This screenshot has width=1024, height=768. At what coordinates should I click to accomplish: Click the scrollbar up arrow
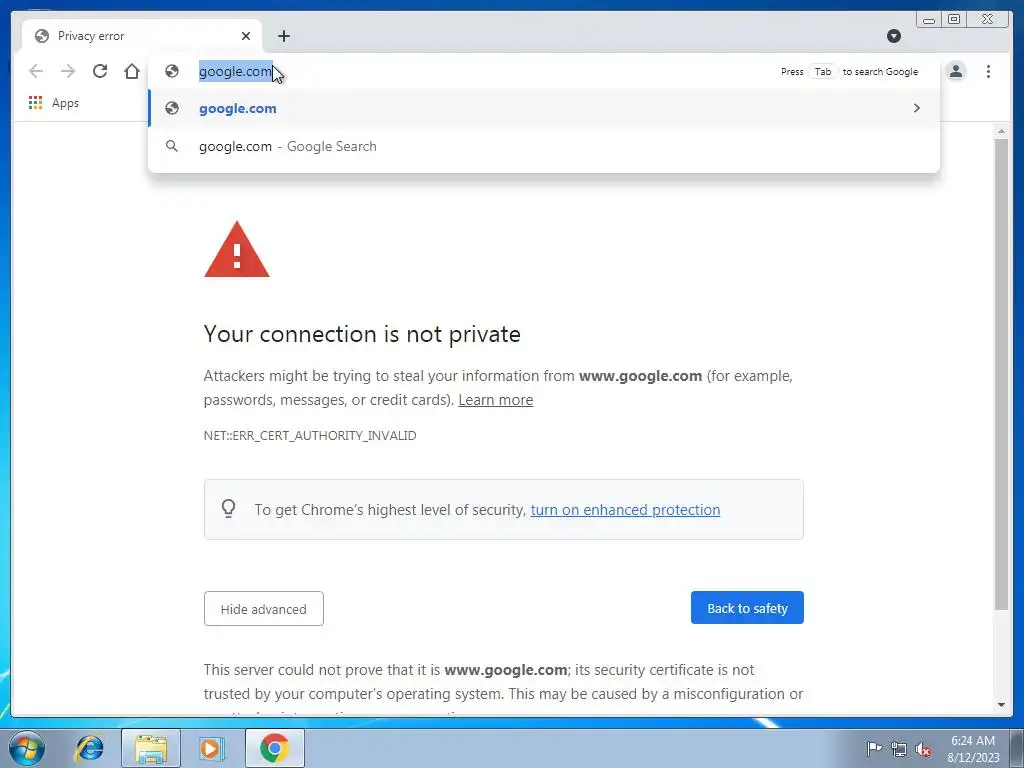click(1001, 132)
